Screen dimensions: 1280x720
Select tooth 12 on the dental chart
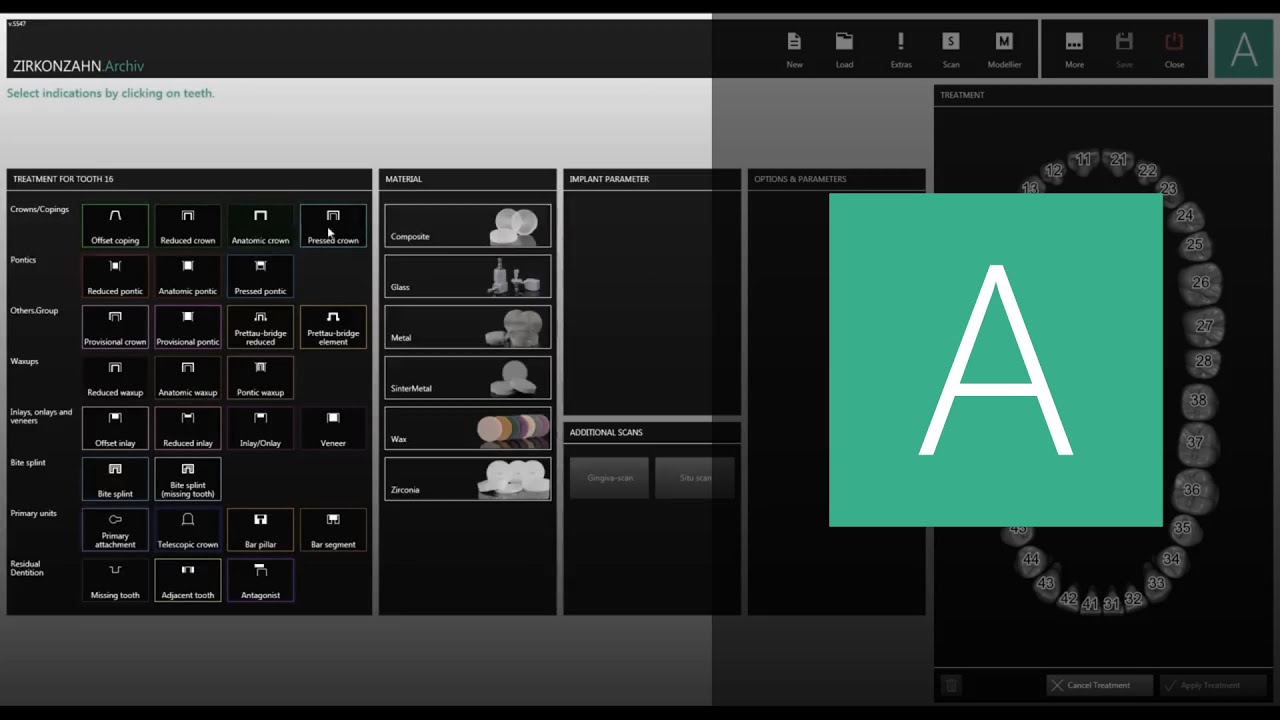1053,171
